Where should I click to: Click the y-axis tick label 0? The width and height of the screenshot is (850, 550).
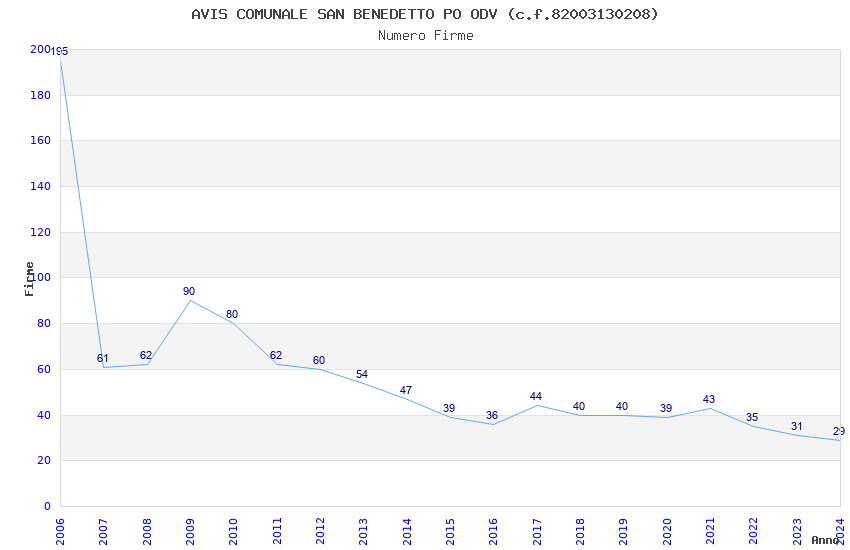click(47, 506)
